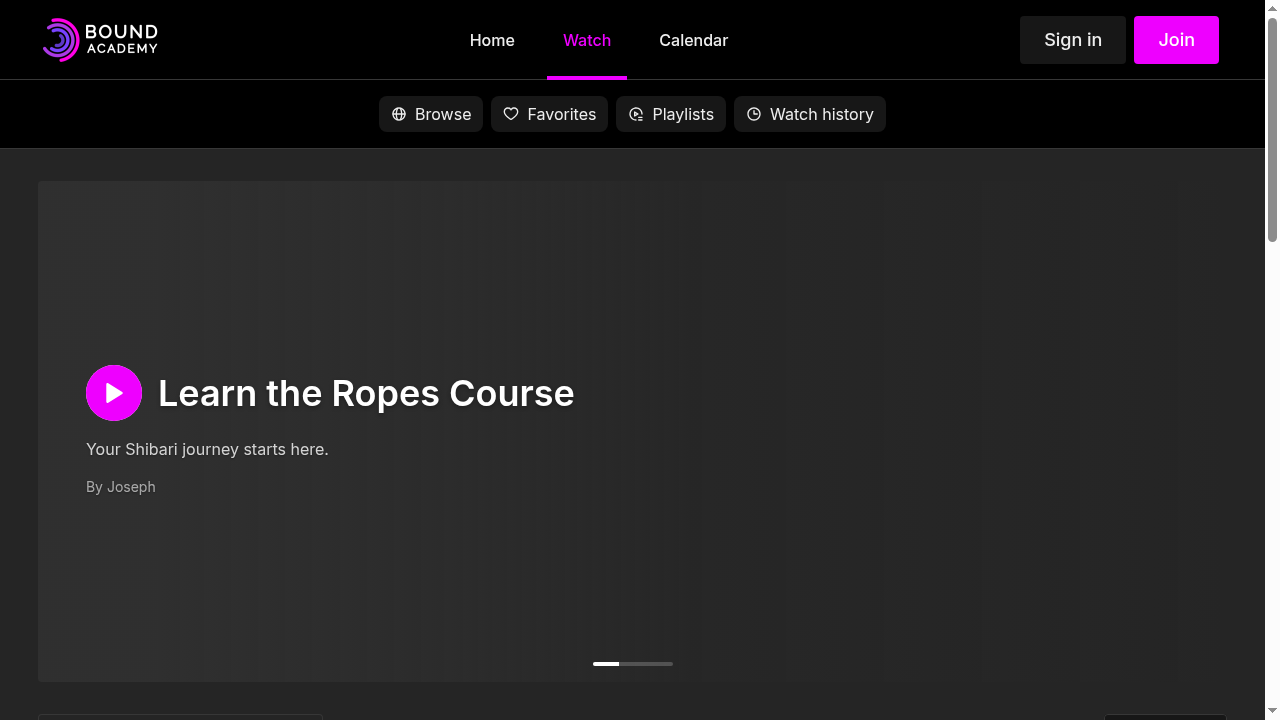Screen dimensions: 1280x720
Task: Go to the Home tab
Action: point(492,40)
